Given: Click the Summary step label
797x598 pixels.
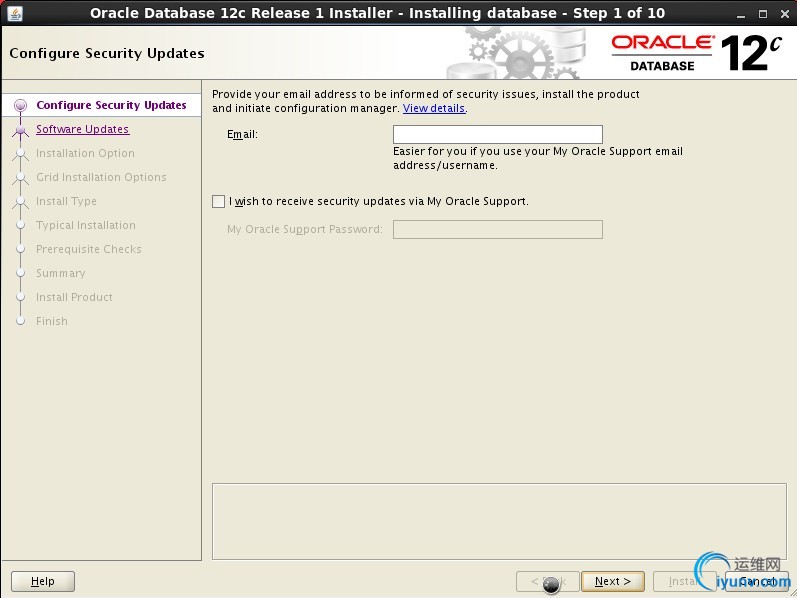Looking at the screenshot, I should point(60,273).
